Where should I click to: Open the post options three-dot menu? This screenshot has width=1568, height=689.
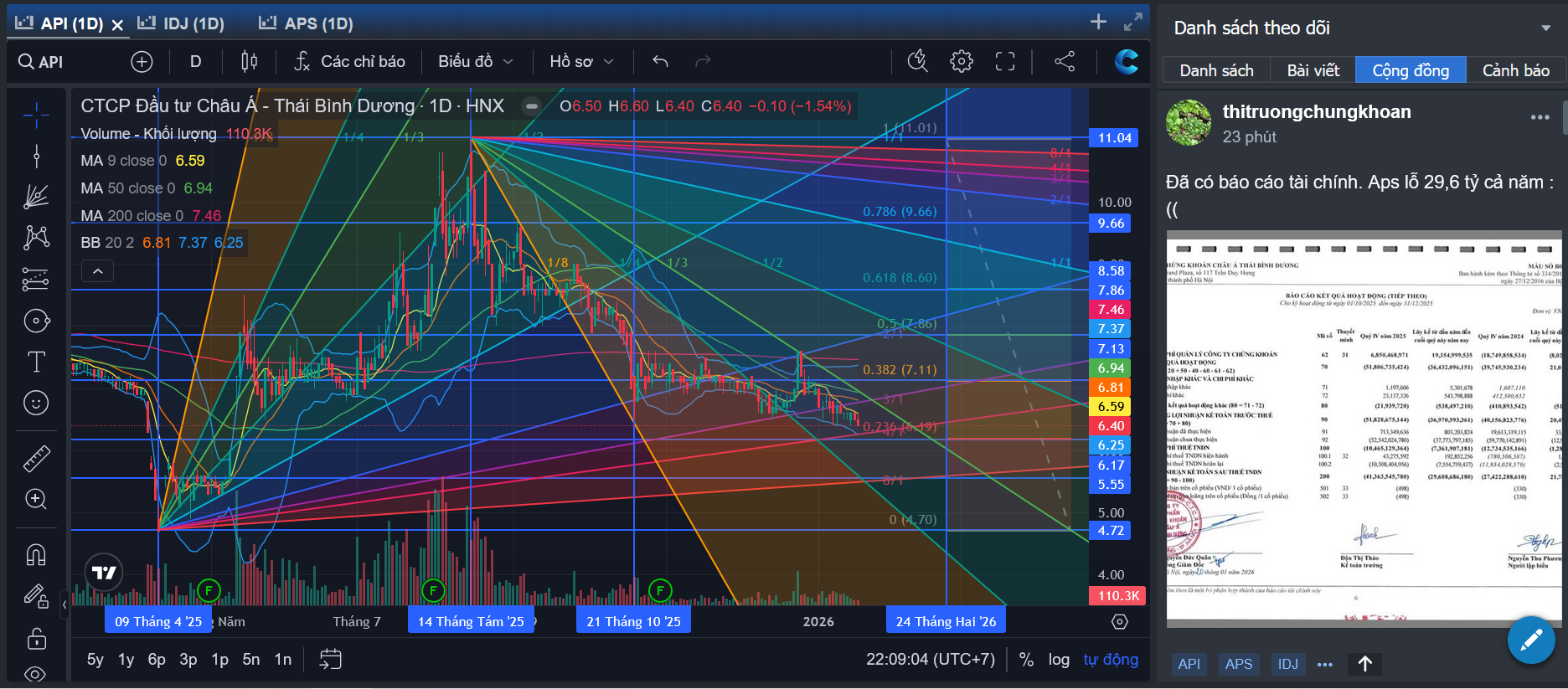pyautogui.click(x=1540, y=117)
